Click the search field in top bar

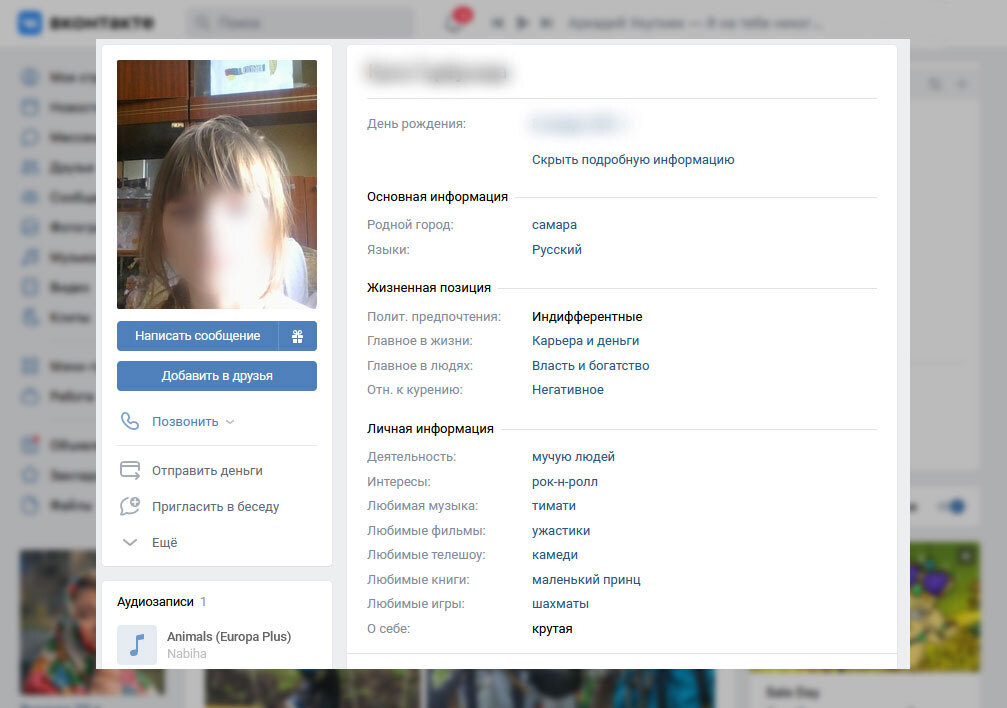point(300,22)
